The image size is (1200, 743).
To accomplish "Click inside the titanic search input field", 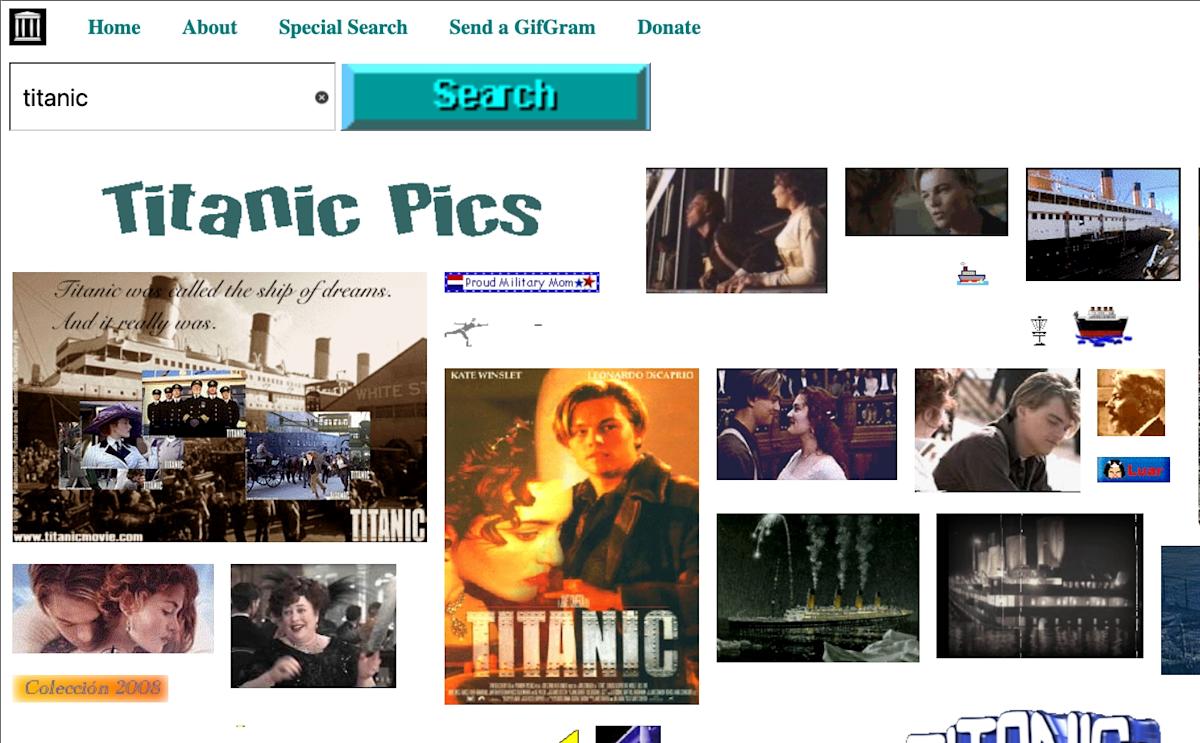I will pyautogui.click(x=150, y=96).
